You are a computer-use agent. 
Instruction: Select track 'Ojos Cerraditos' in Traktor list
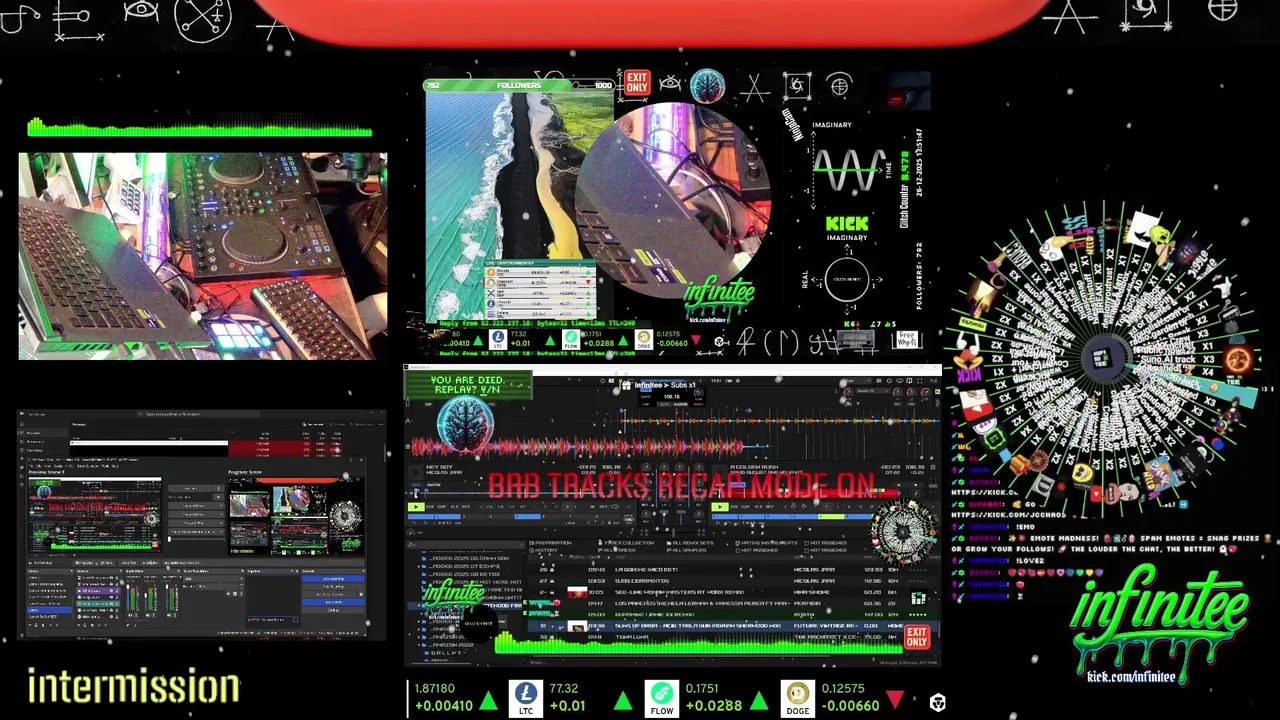734,581
